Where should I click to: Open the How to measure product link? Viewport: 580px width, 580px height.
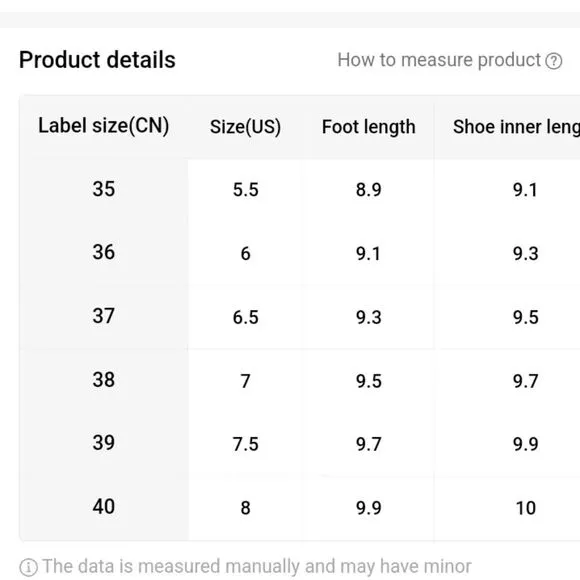click(439, 60)
